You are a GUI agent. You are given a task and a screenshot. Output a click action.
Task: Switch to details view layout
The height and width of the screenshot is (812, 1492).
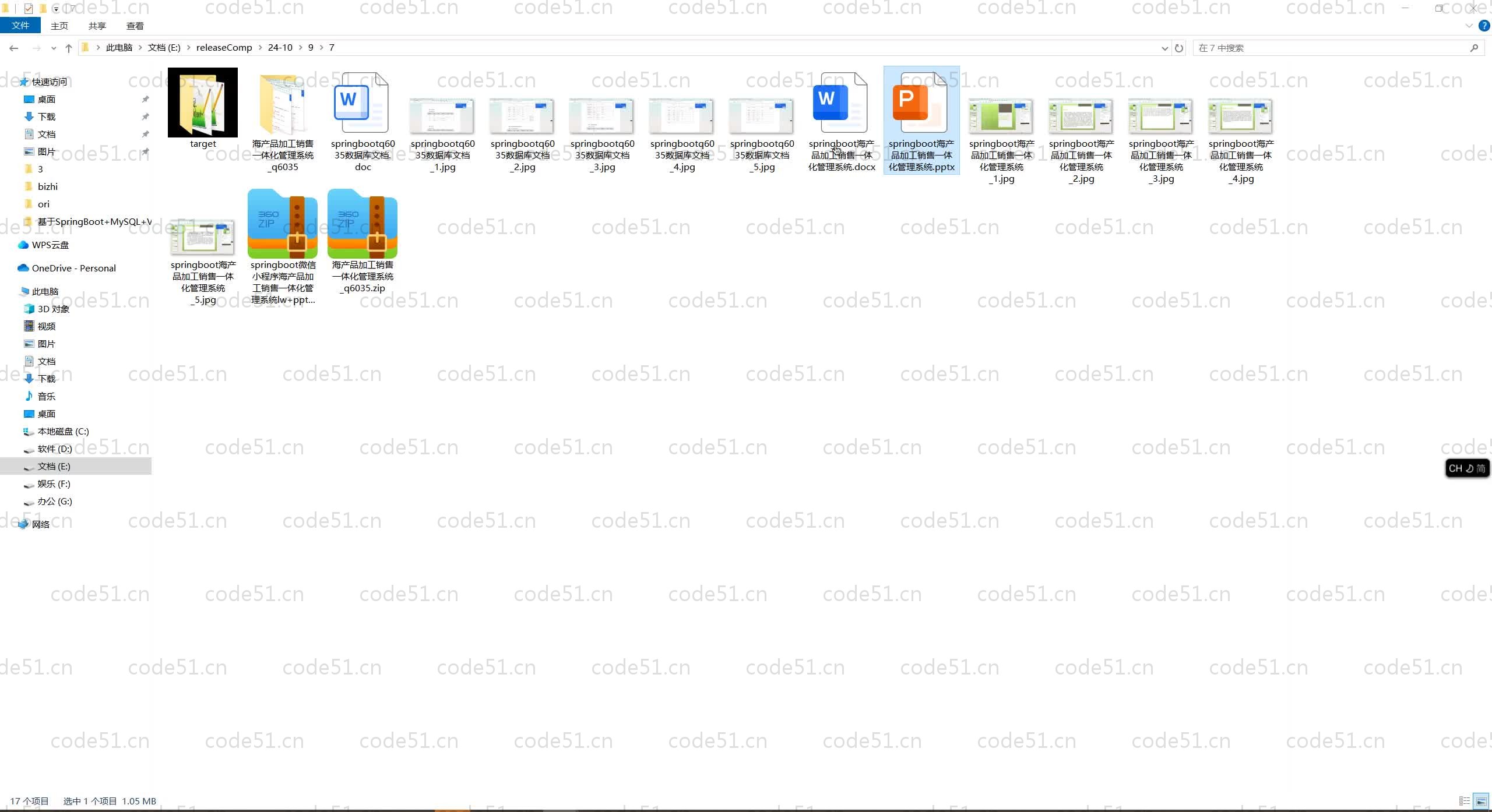[1465, 801]
